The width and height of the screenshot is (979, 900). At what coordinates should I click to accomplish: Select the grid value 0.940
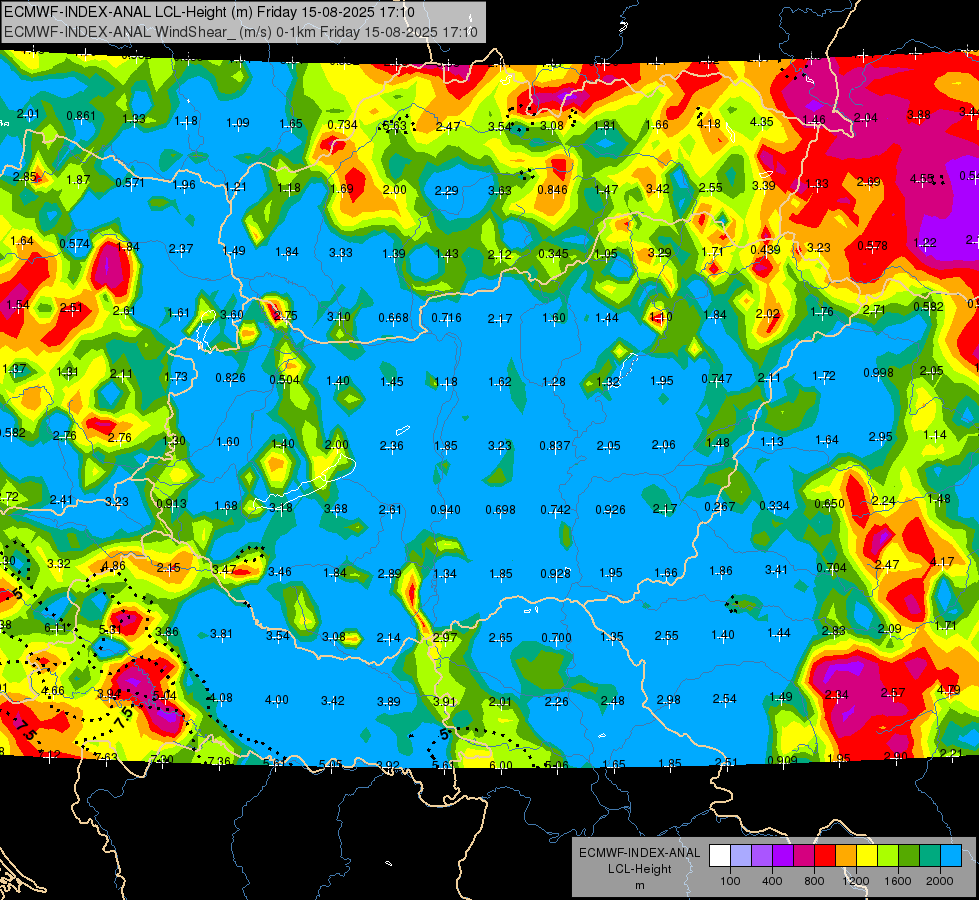click(445, 510)
